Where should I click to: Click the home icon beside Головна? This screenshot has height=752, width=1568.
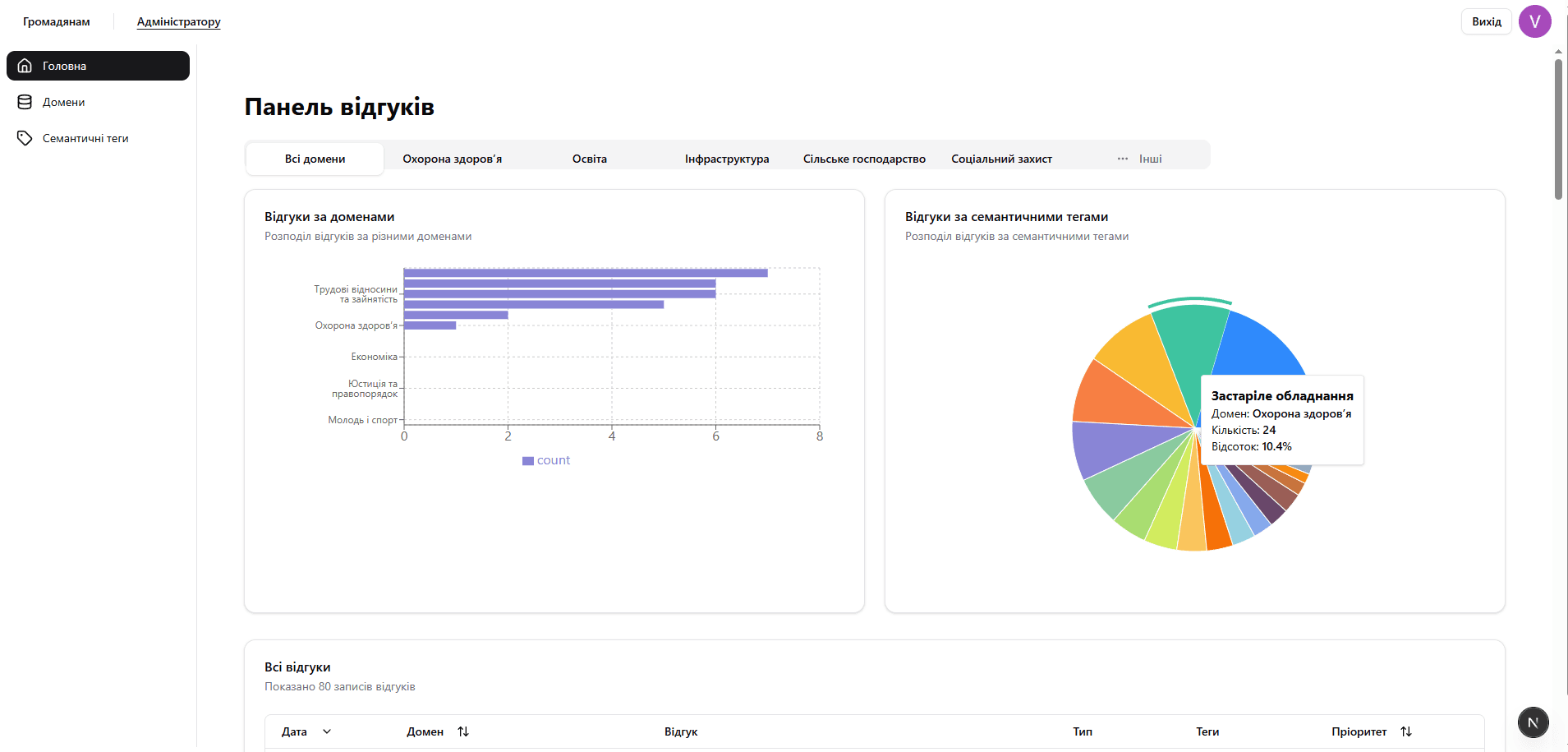click(x=25, y=66)
